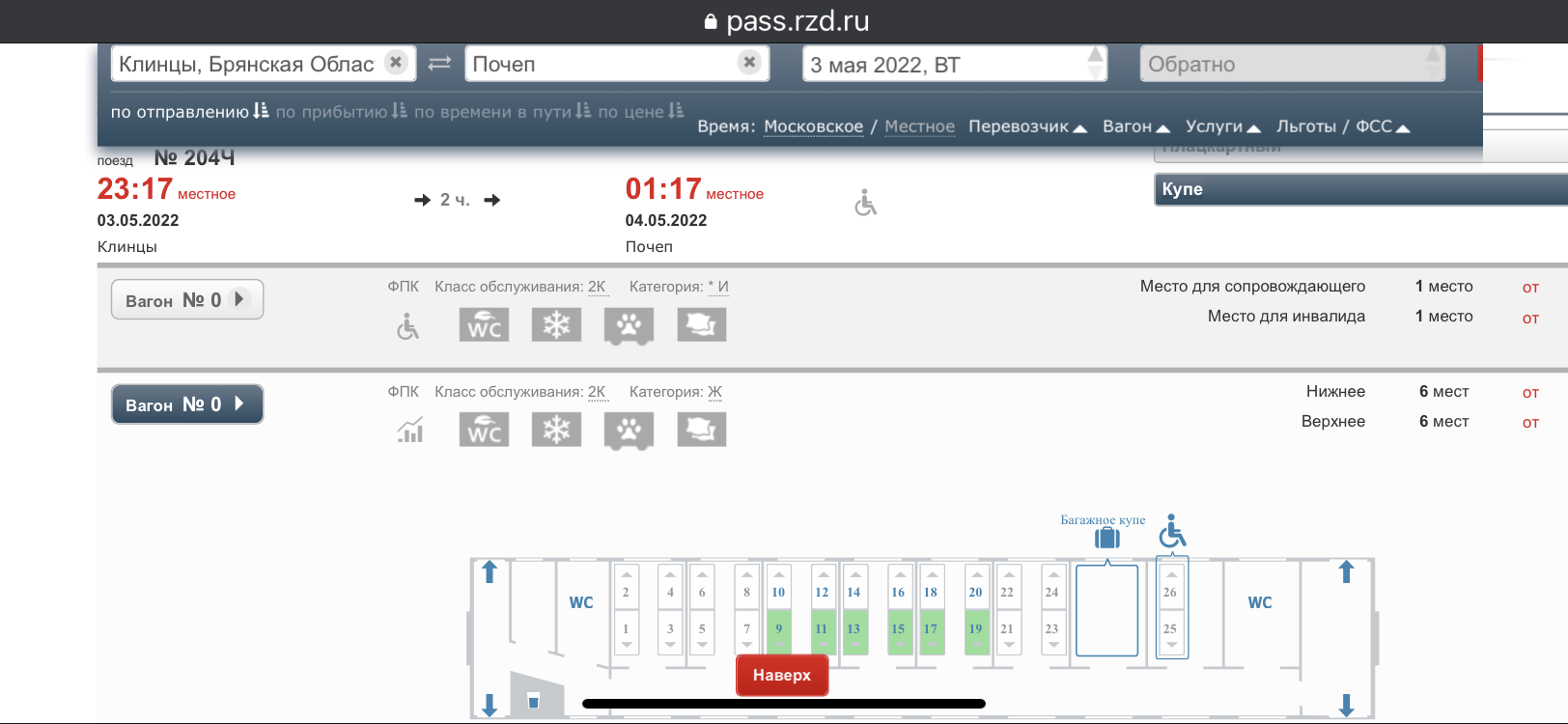This screenshot has height=724, width=1568.
Task: Click the bed linen icon in category И wagon
Action: tap(701, 325)
